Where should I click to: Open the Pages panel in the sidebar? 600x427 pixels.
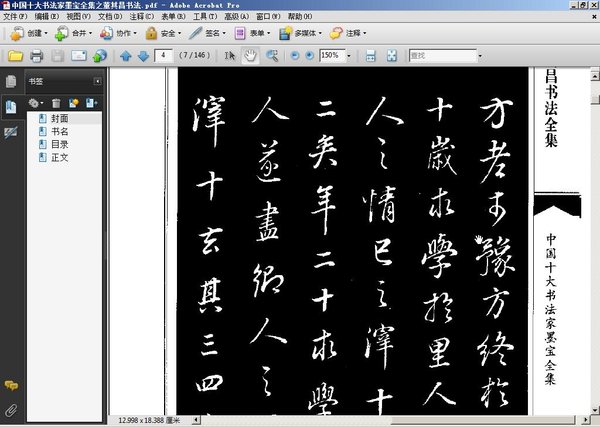pos(11,81)
